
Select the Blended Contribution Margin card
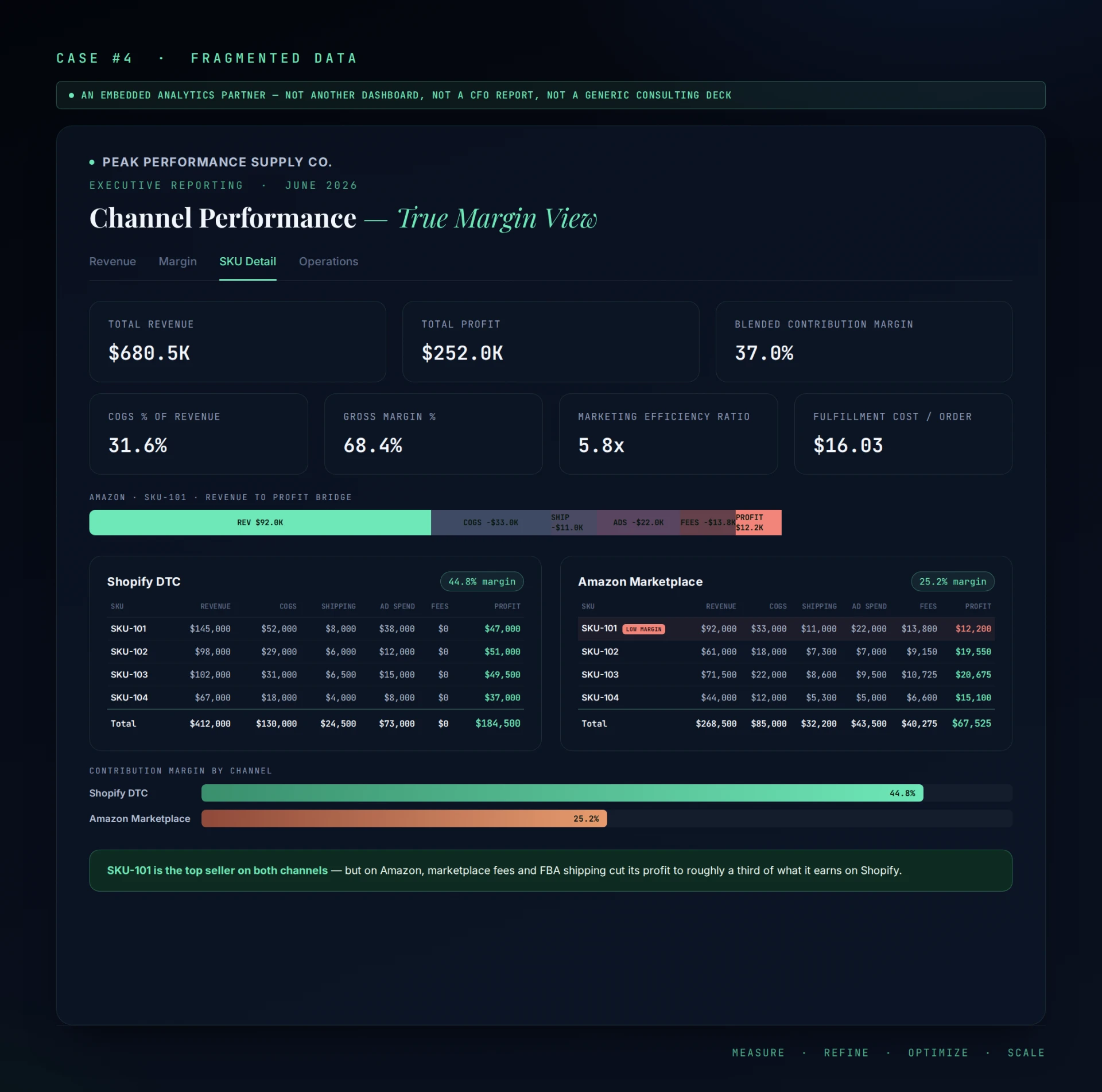[864, 342]
